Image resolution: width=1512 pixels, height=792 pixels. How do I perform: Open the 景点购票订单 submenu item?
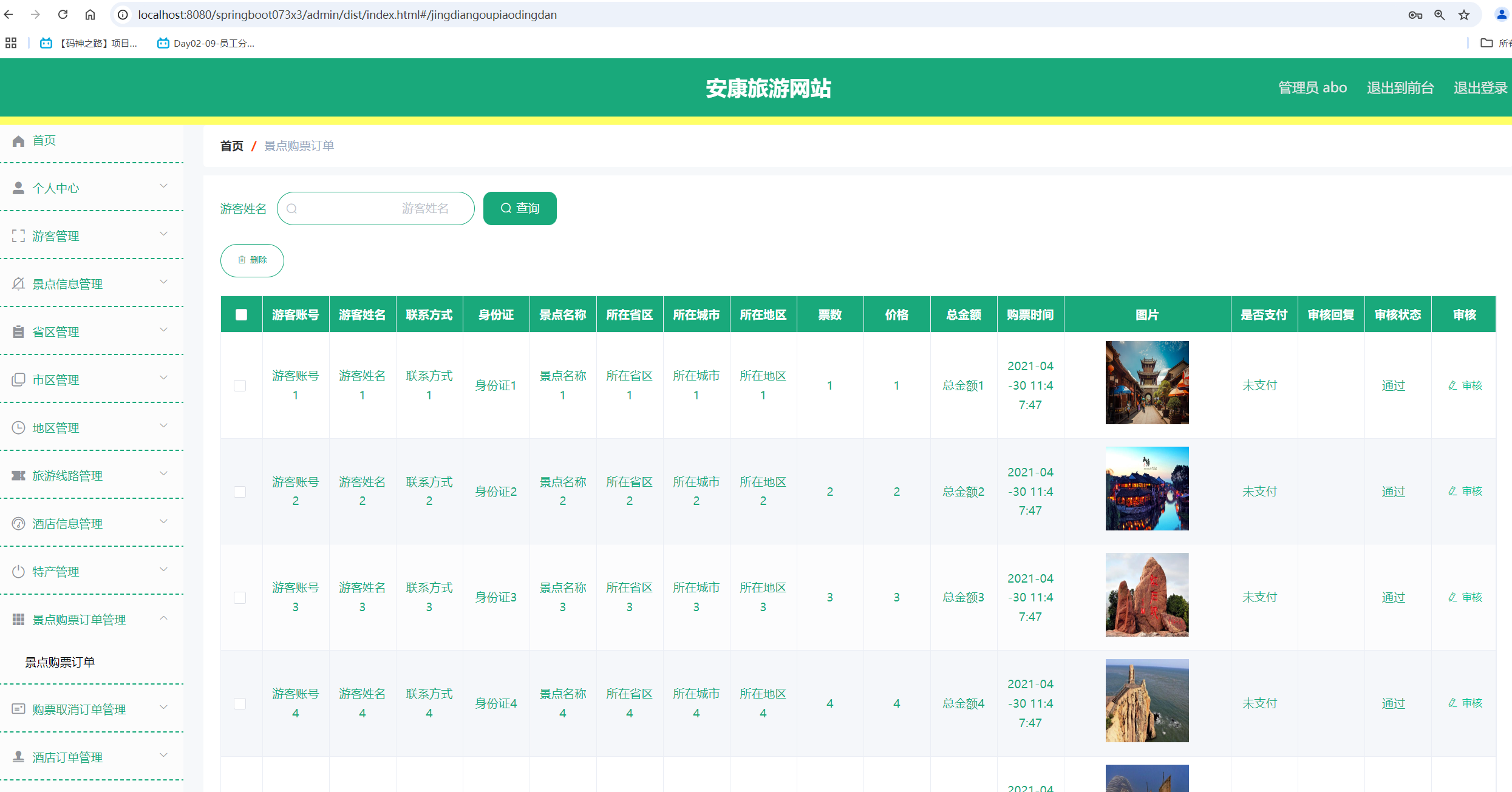click(60, 662)
